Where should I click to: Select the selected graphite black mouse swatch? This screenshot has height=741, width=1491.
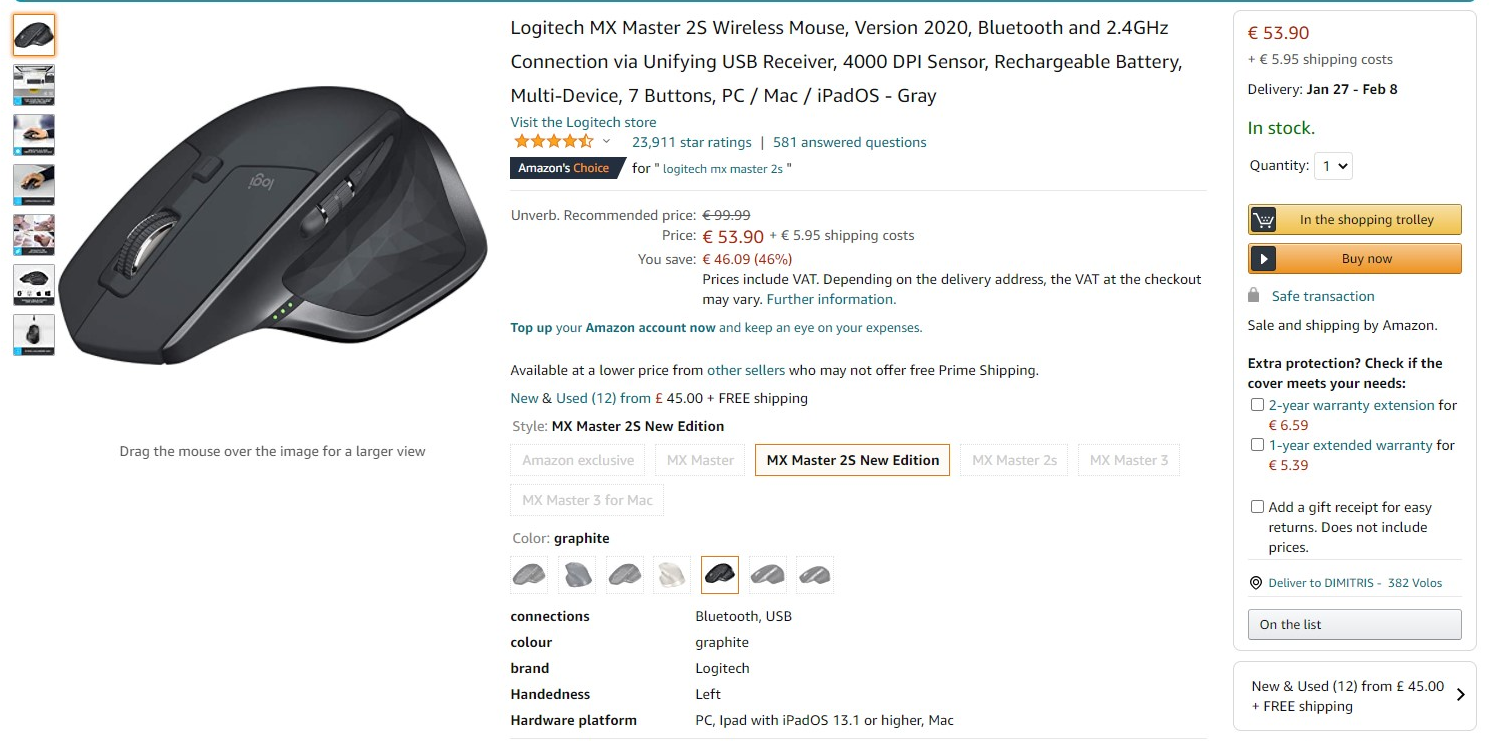tap(720, 575)
